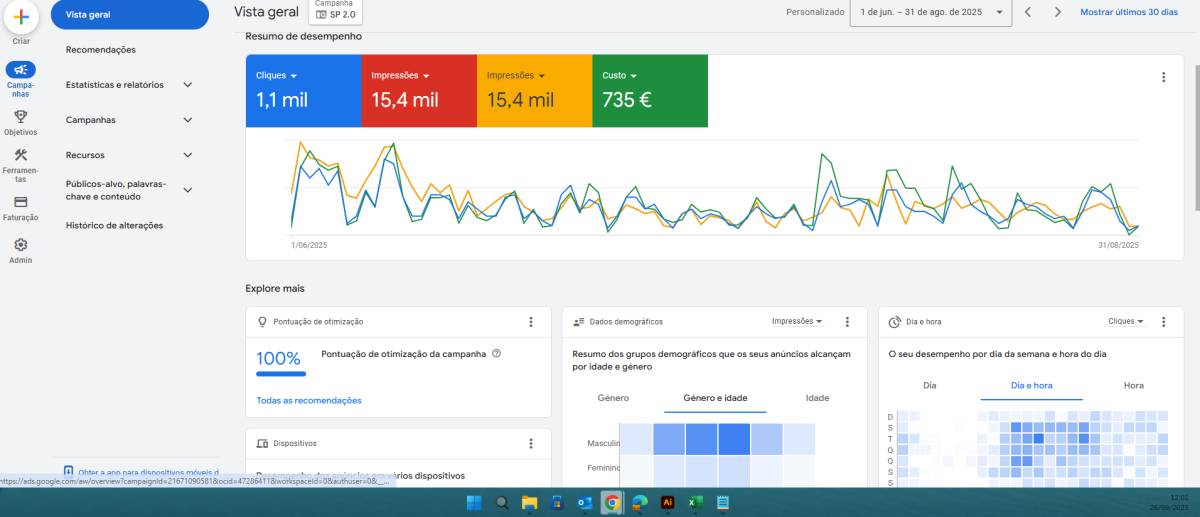Open Impressões dropdown in Dados demográficos
The height and width of the screenshot is (517, 1200).
[797, 322]
